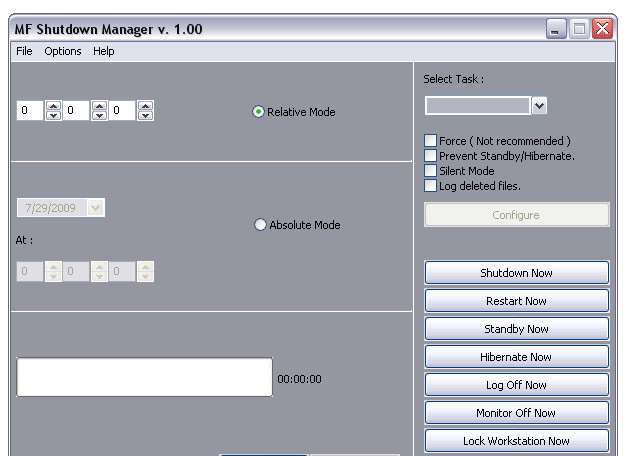The height and width of the screenshot is (456, 637).
Task: Increase relative mode second spinner value
Action: click(x=99, y=106)
